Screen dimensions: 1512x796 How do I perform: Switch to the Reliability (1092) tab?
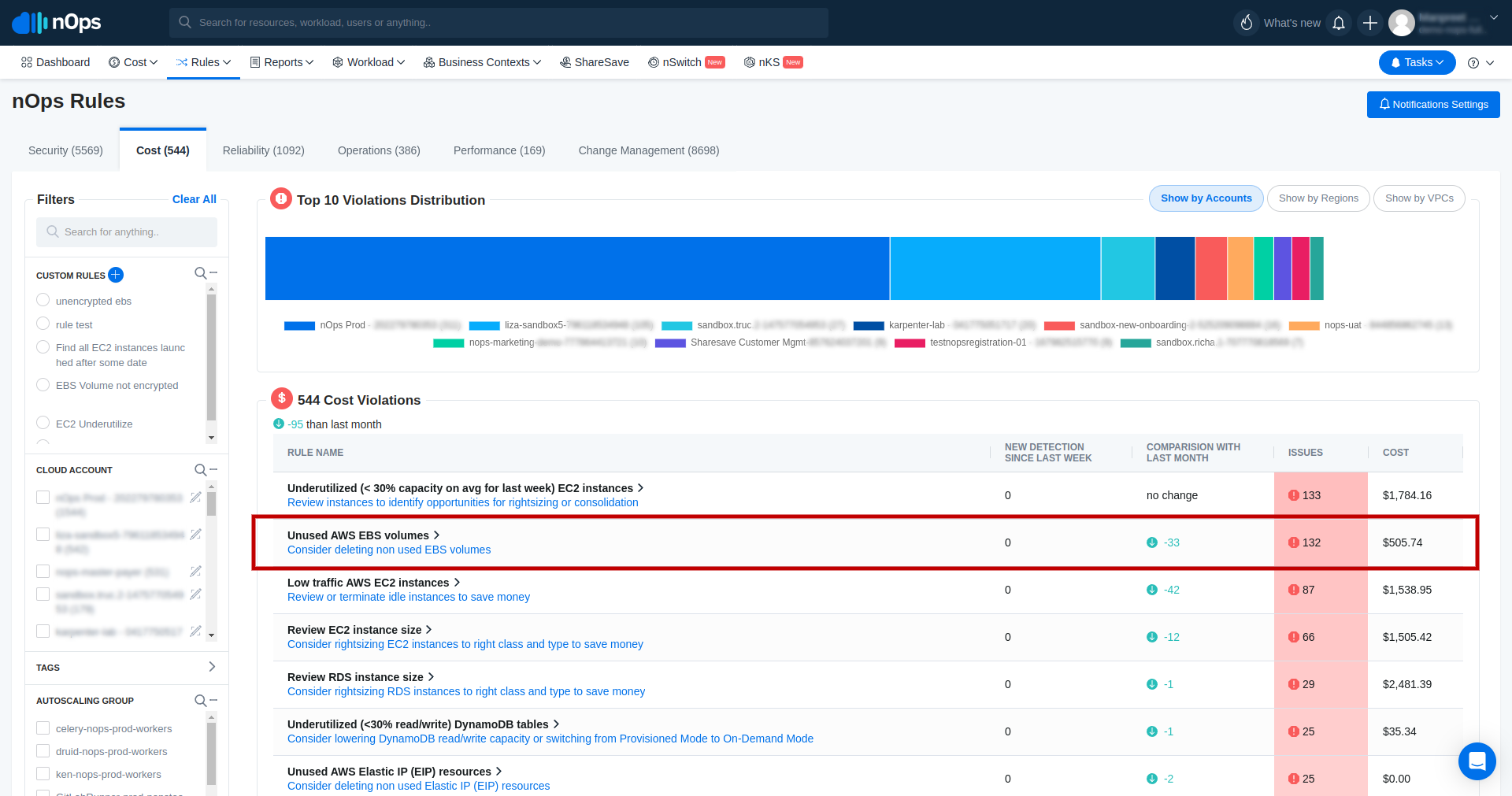264,150
